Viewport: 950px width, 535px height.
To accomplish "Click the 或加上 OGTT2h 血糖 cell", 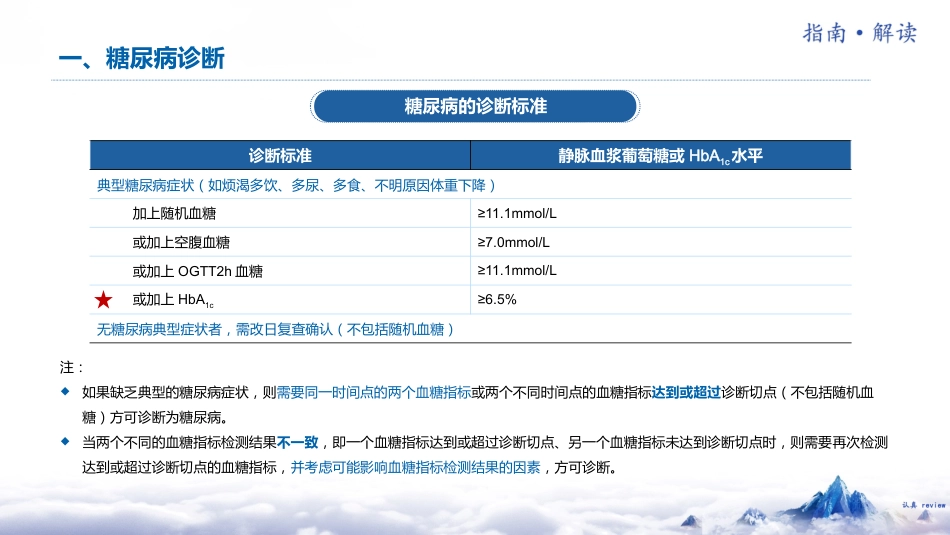I will coord(280,271).
